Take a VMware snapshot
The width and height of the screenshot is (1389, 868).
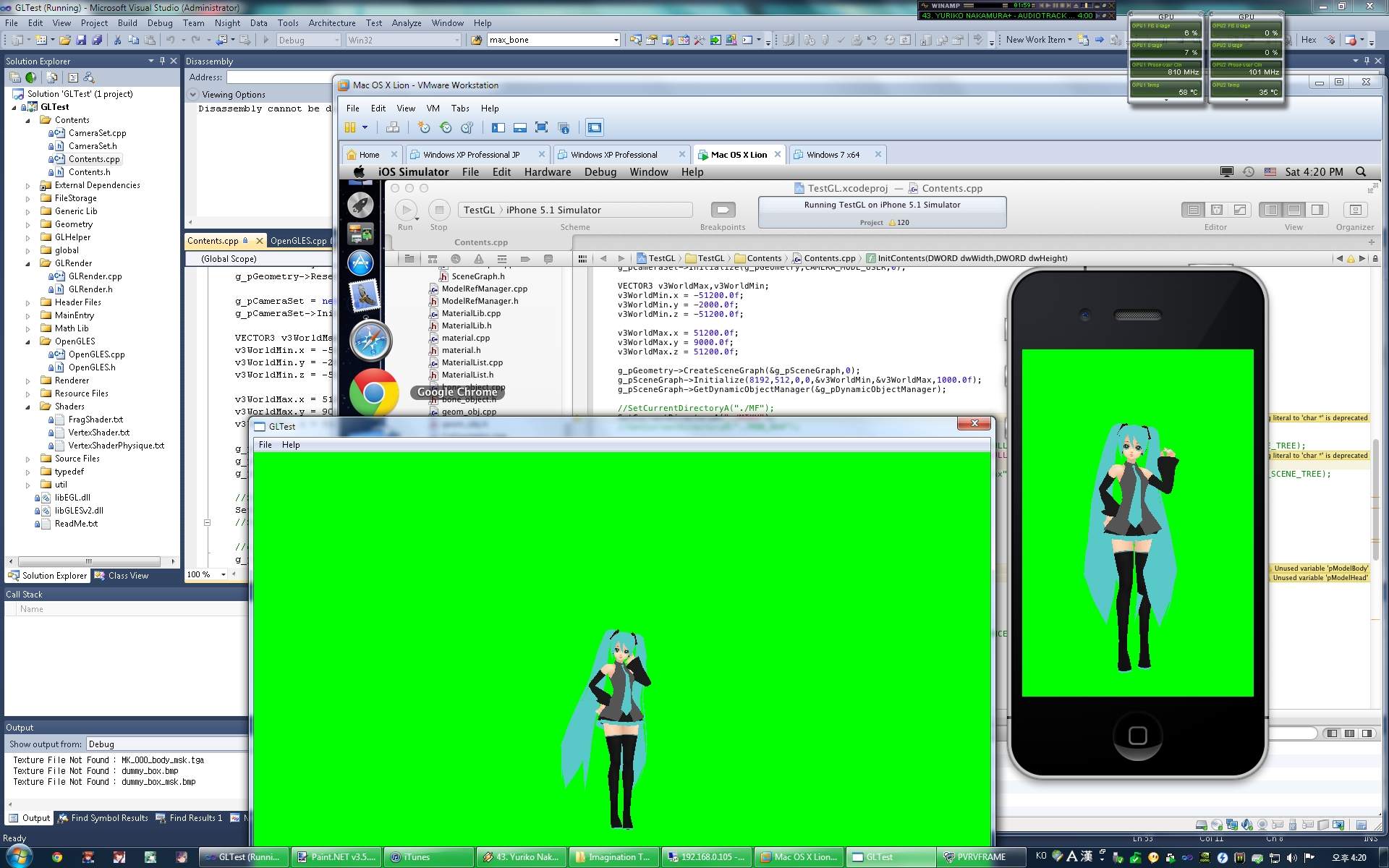pos(424,128)
